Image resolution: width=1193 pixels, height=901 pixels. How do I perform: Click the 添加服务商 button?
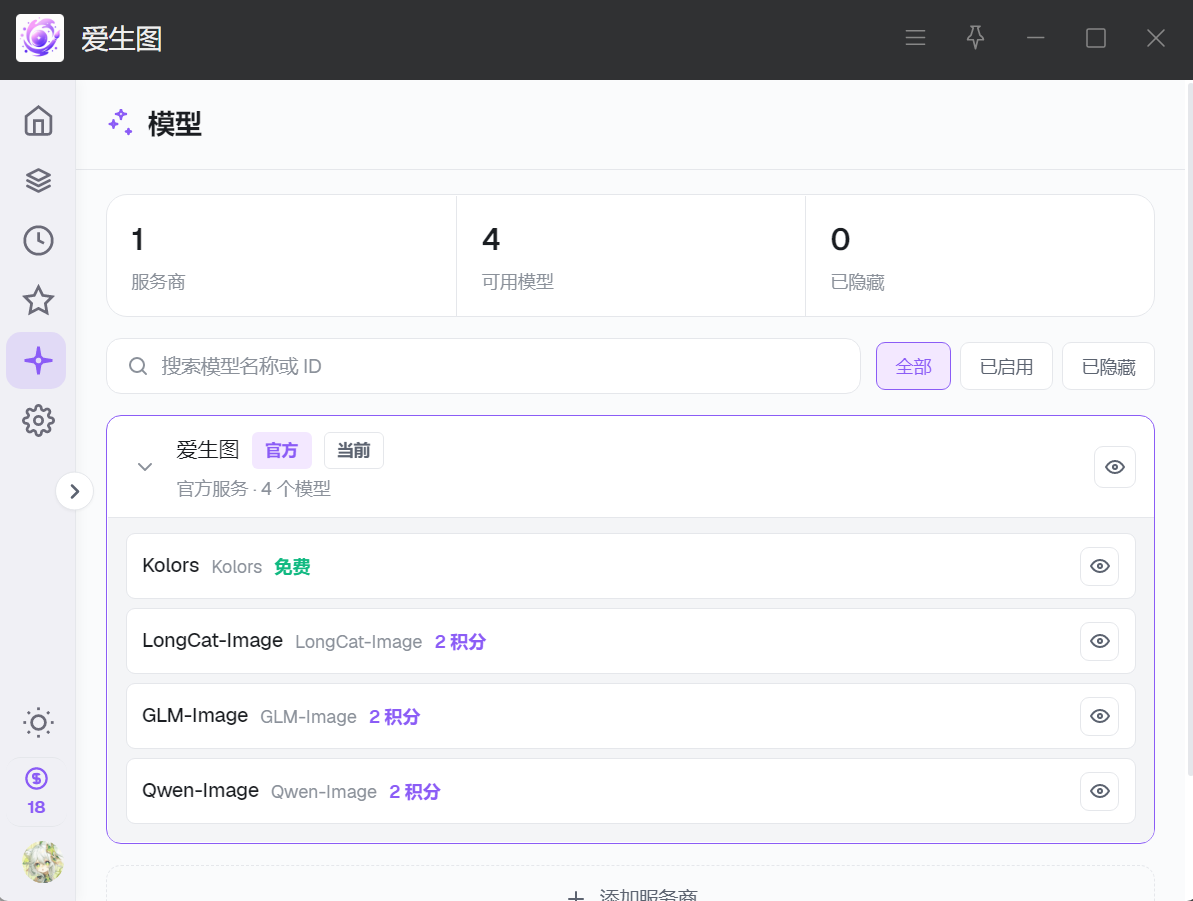click(x=630, y=884)
